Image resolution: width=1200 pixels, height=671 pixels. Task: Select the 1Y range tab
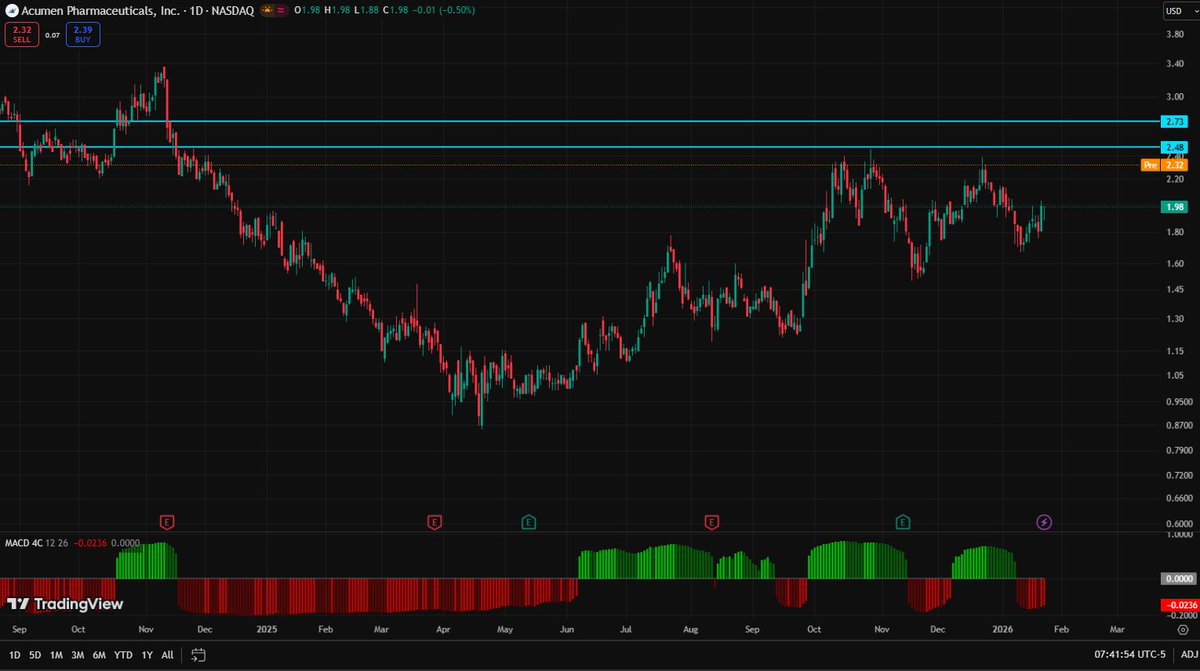tap(147, 655)
